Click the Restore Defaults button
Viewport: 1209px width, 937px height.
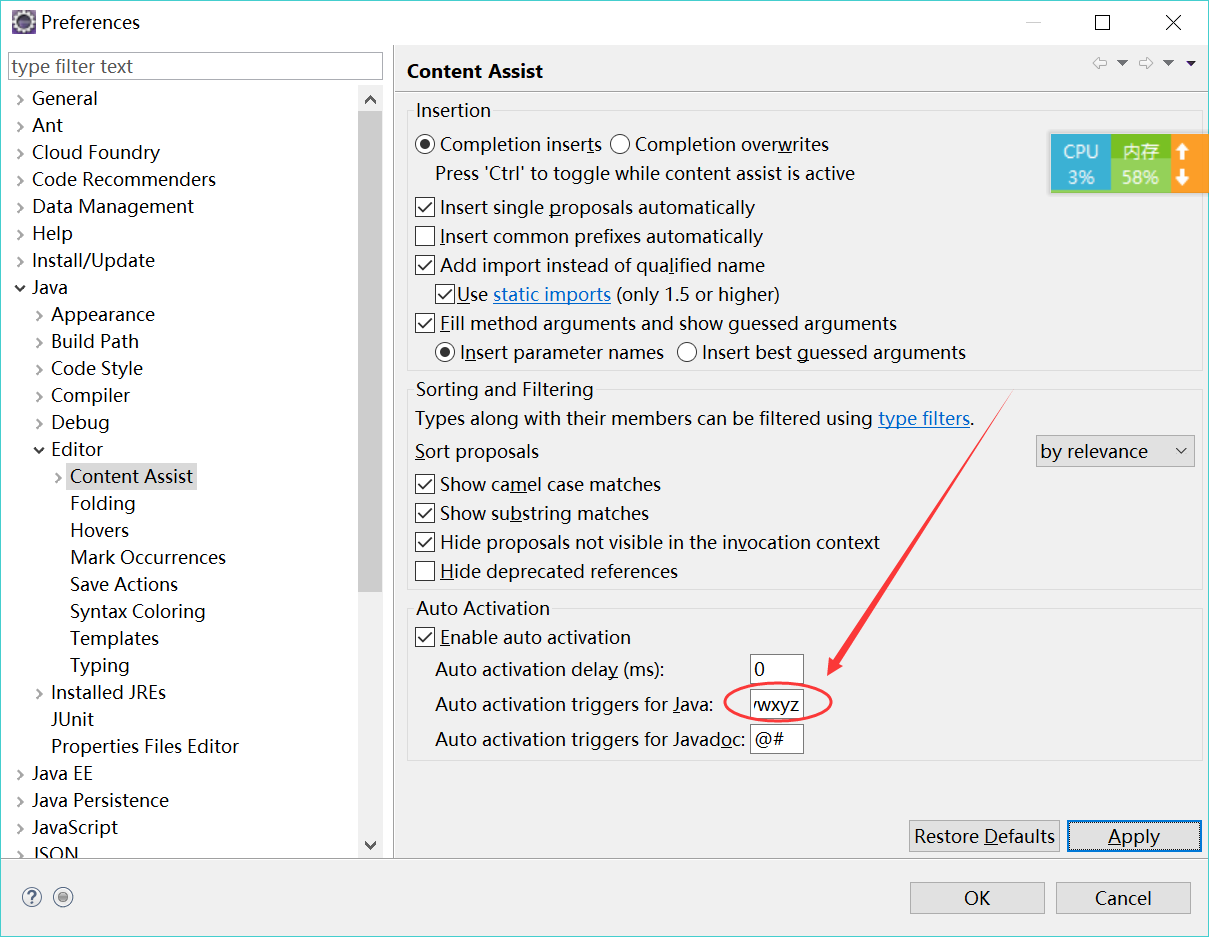[x=984, y=836]
